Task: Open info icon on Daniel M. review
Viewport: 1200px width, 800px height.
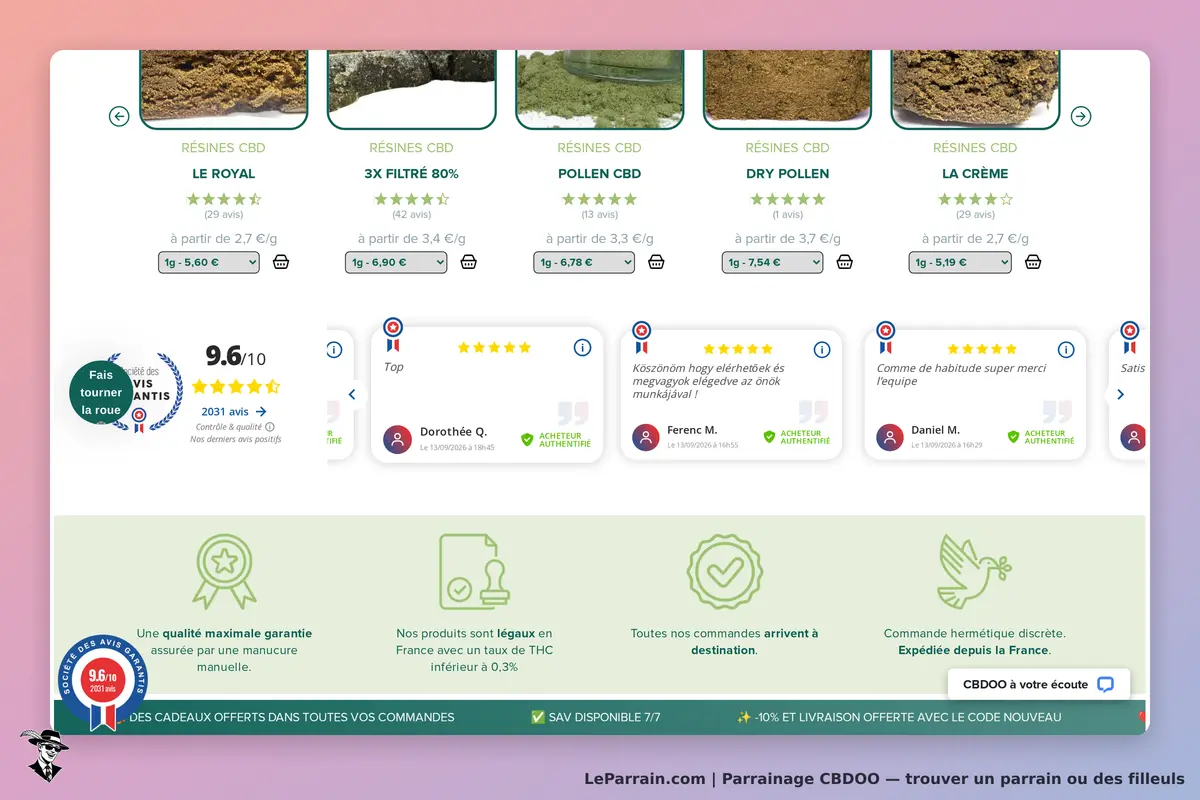Action: click(x=1066, y=349)
